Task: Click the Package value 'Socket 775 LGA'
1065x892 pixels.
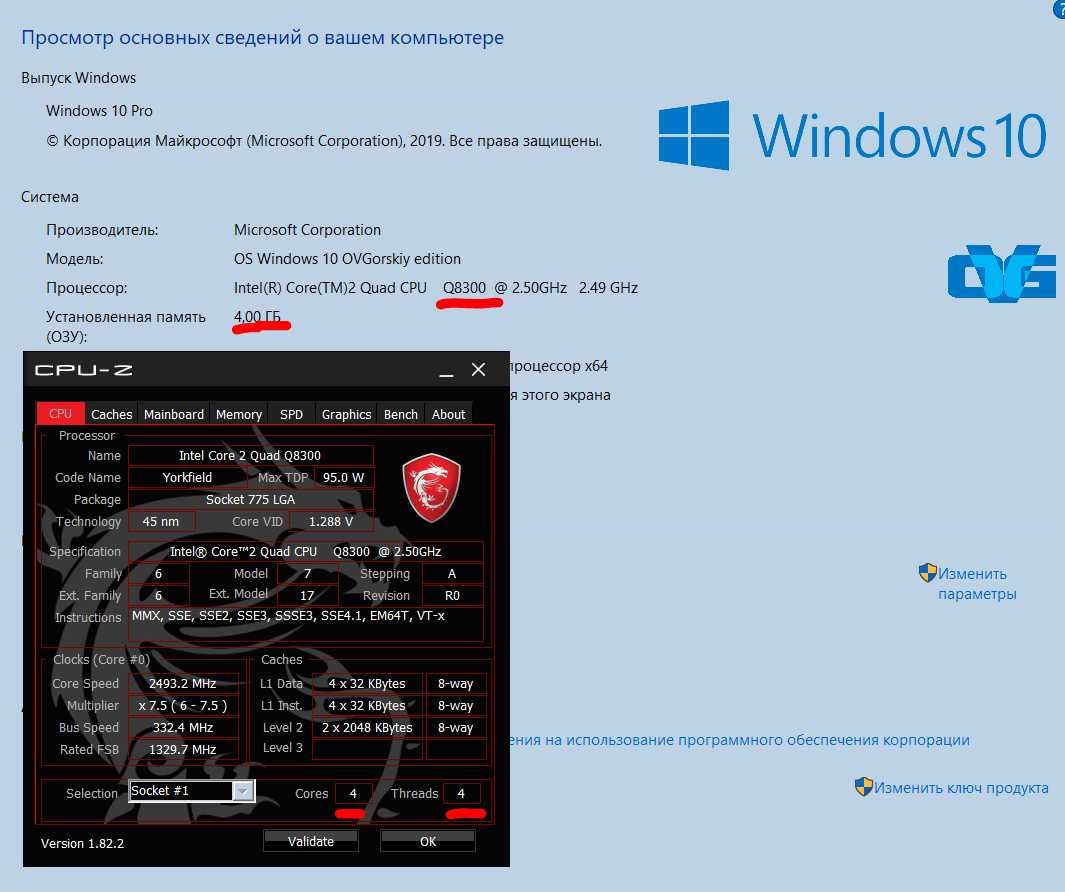Action: [250, 499]
